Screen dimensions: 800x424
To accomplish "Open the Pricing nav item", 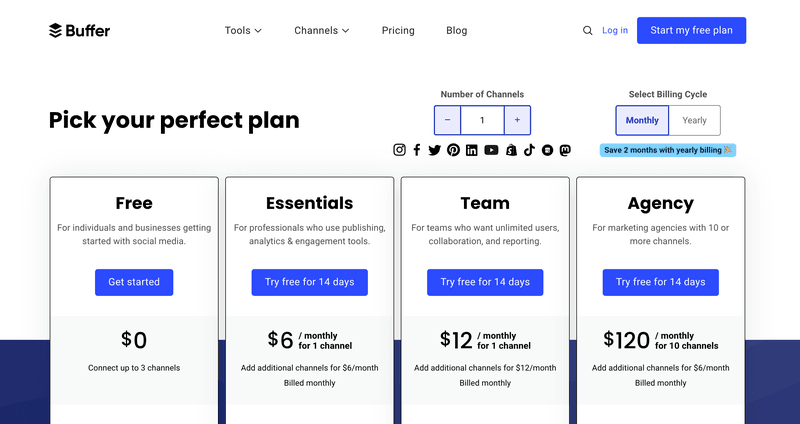I will pos(398,30).
